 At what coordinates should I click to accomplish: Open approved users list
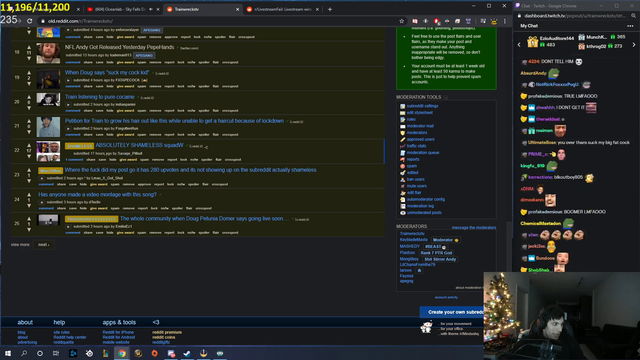pos(420,139)
